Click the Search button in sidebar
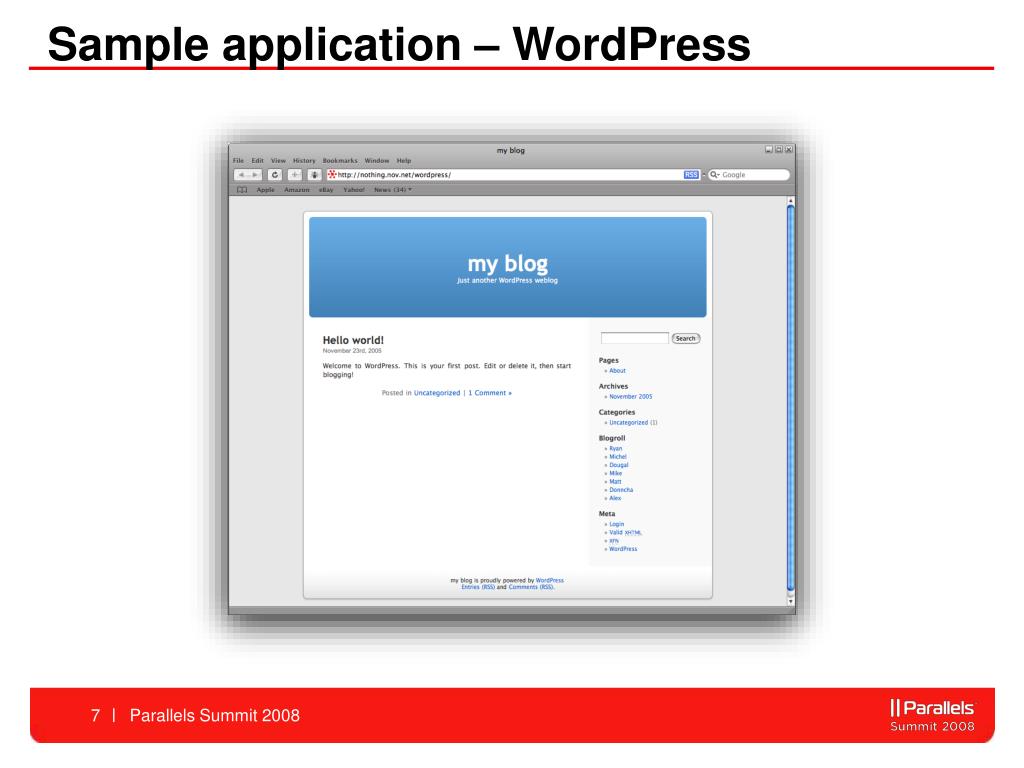Viewport: 1024px width, 768px height. pos(686,338)
